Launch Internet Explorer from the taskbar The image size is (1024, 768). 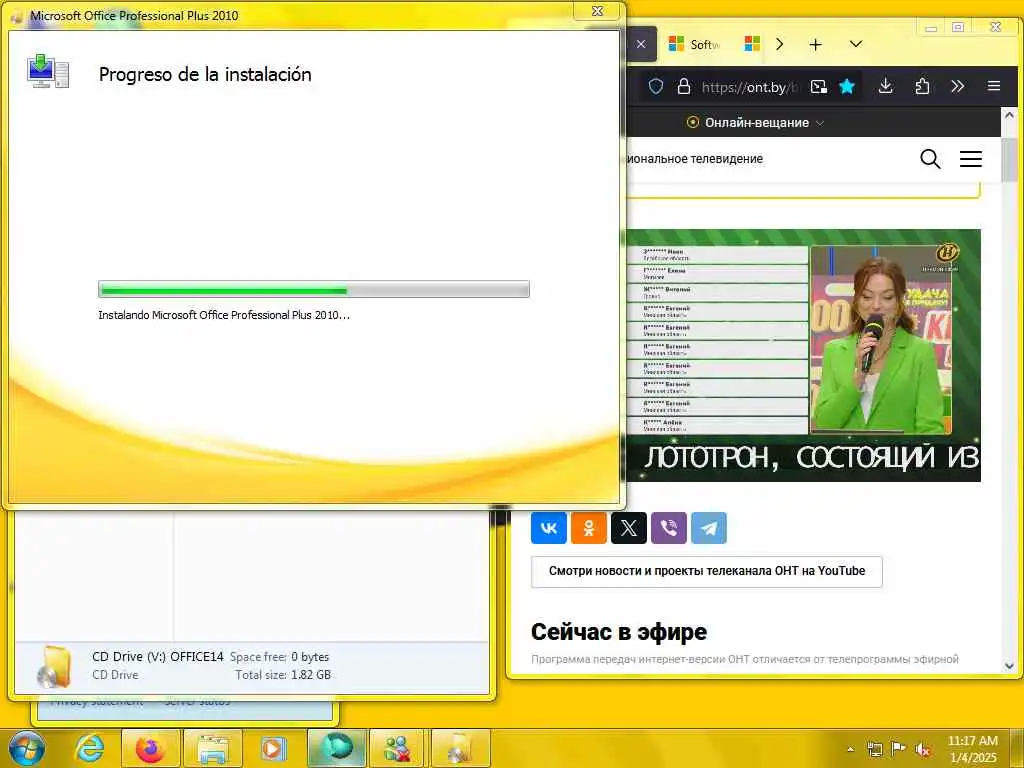point(89,748)
